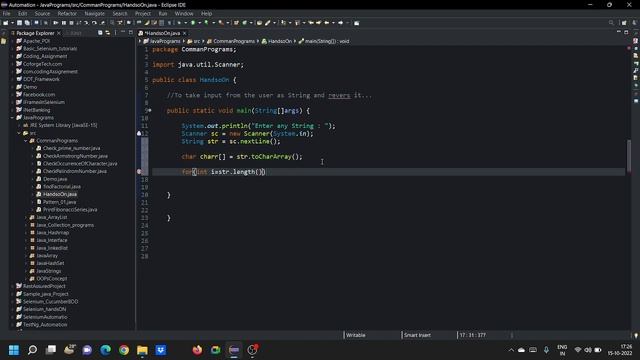Open the File menu

pyautogui.click(x=7, y=13)
